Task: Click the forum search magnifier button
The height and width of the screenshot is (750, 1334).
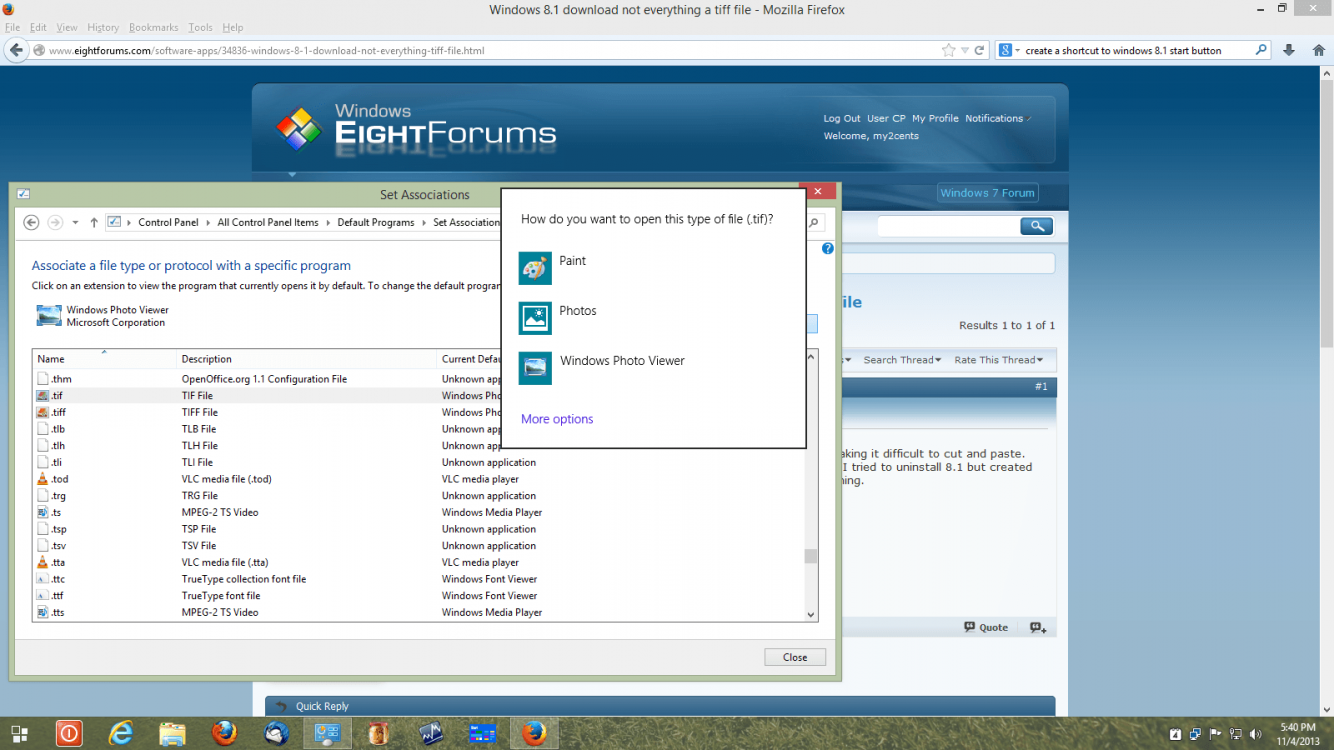Action: (x=1037, y=226)
